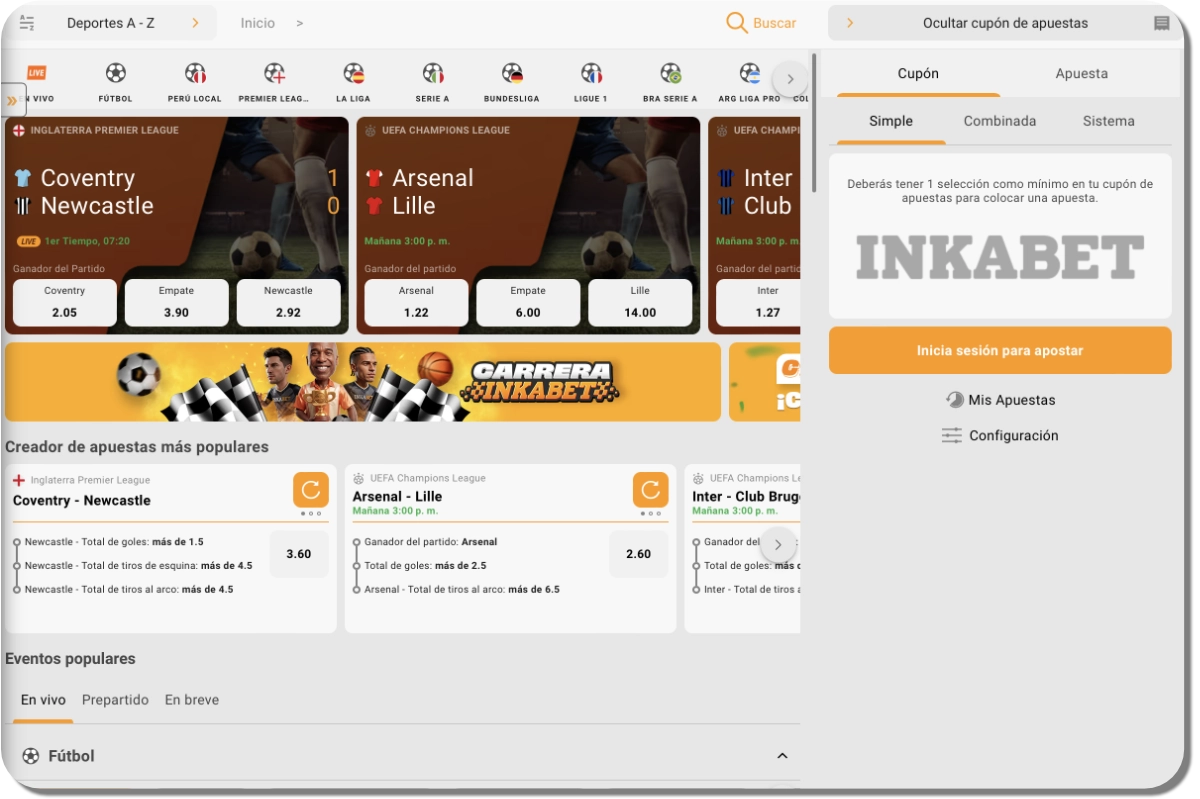
Task: Select the Sistema bet type tab
Action: coord(1109,121)
